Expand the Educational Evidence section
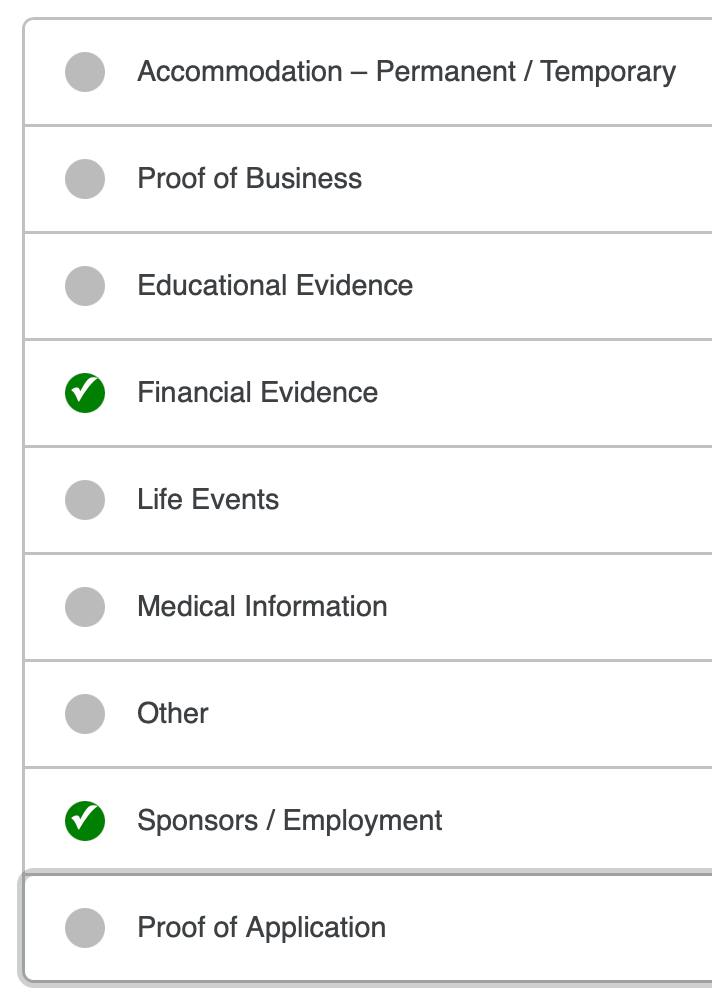 368,286
